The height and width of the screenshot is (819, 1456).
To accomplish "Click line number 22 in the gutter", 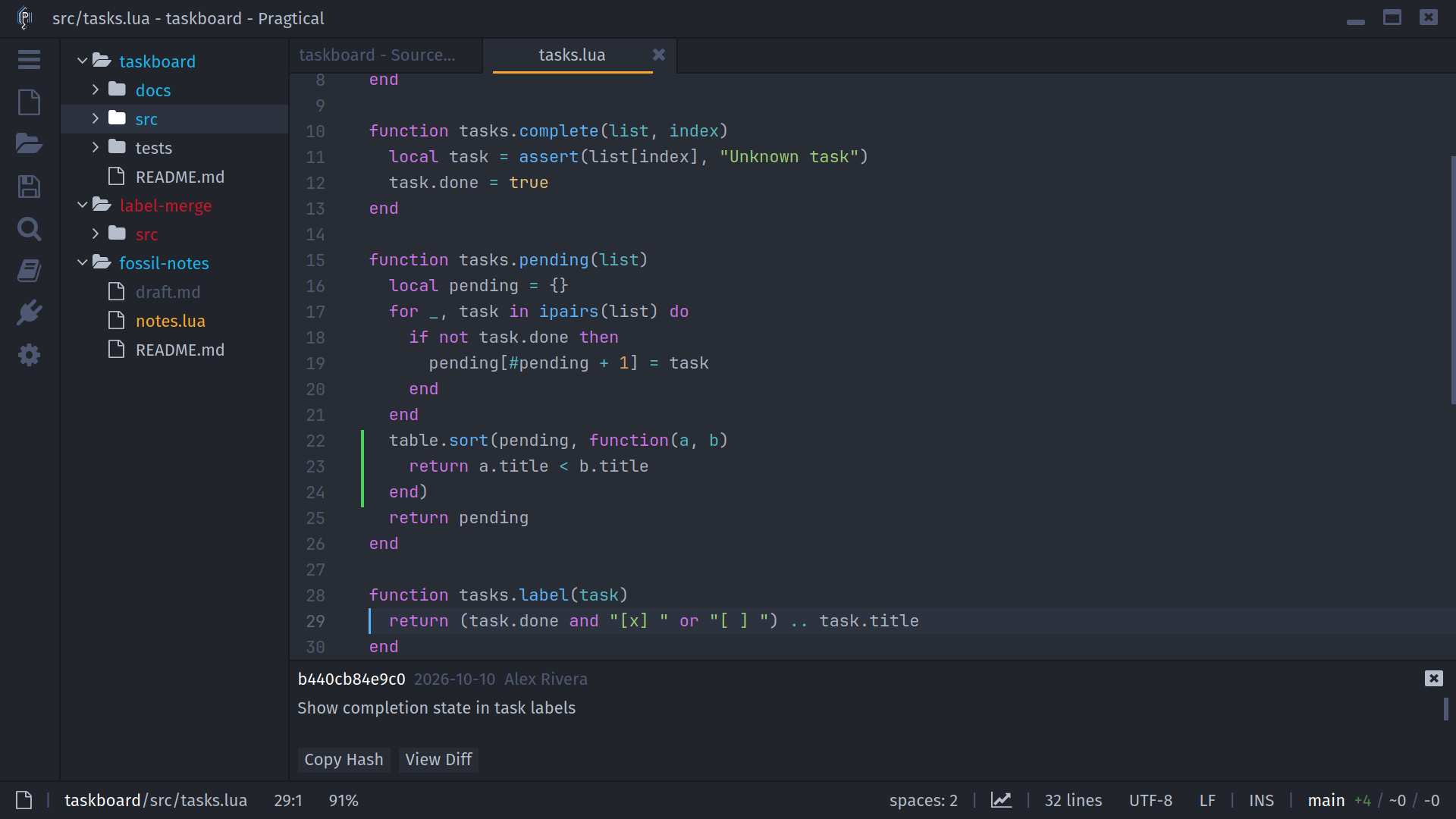I will pyautogui.click(x=315, y=441).
